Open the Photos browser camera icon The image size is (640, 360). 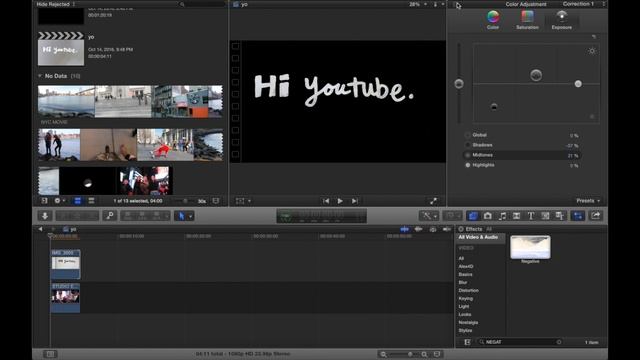pyautogui.click(x=487, y=216)
